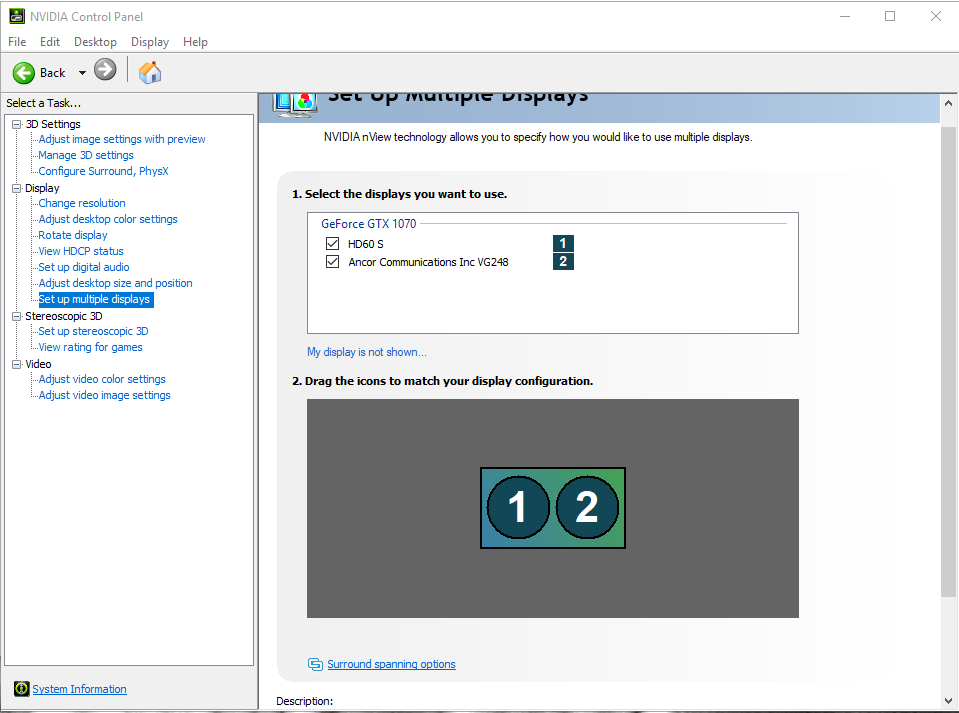
Task: Open System Information link
Action: click(80, 689)
